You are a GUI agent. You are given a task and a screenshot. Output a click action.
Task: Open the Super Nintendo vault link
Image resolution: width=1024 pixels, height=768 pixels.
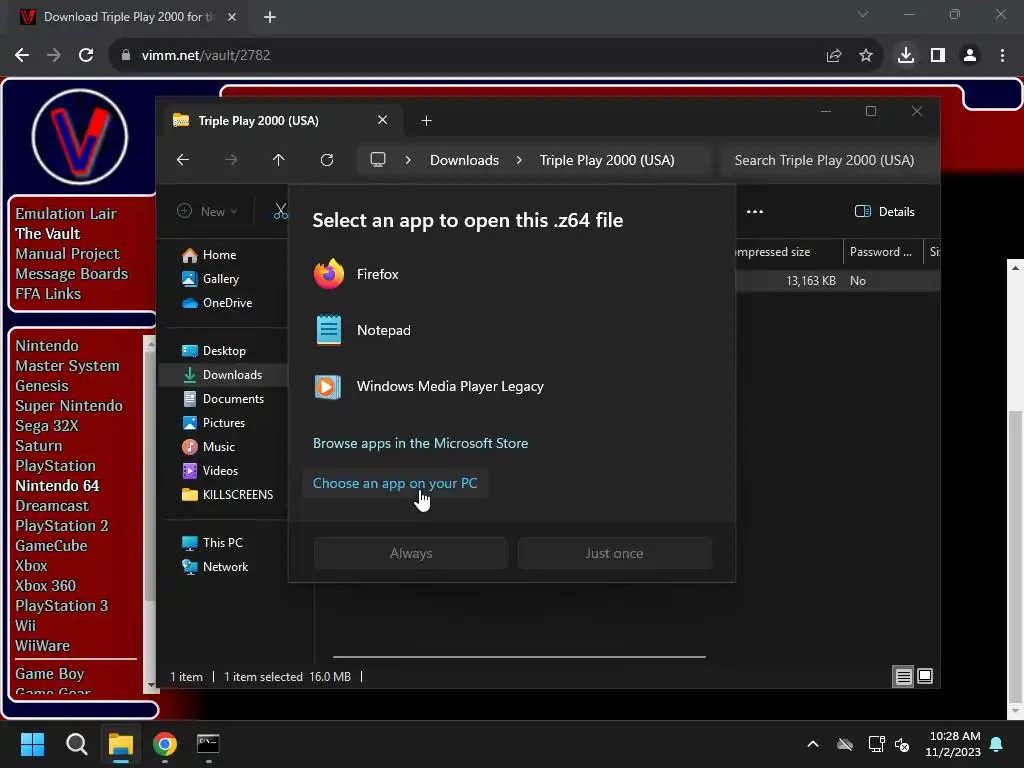pos(69,406)
